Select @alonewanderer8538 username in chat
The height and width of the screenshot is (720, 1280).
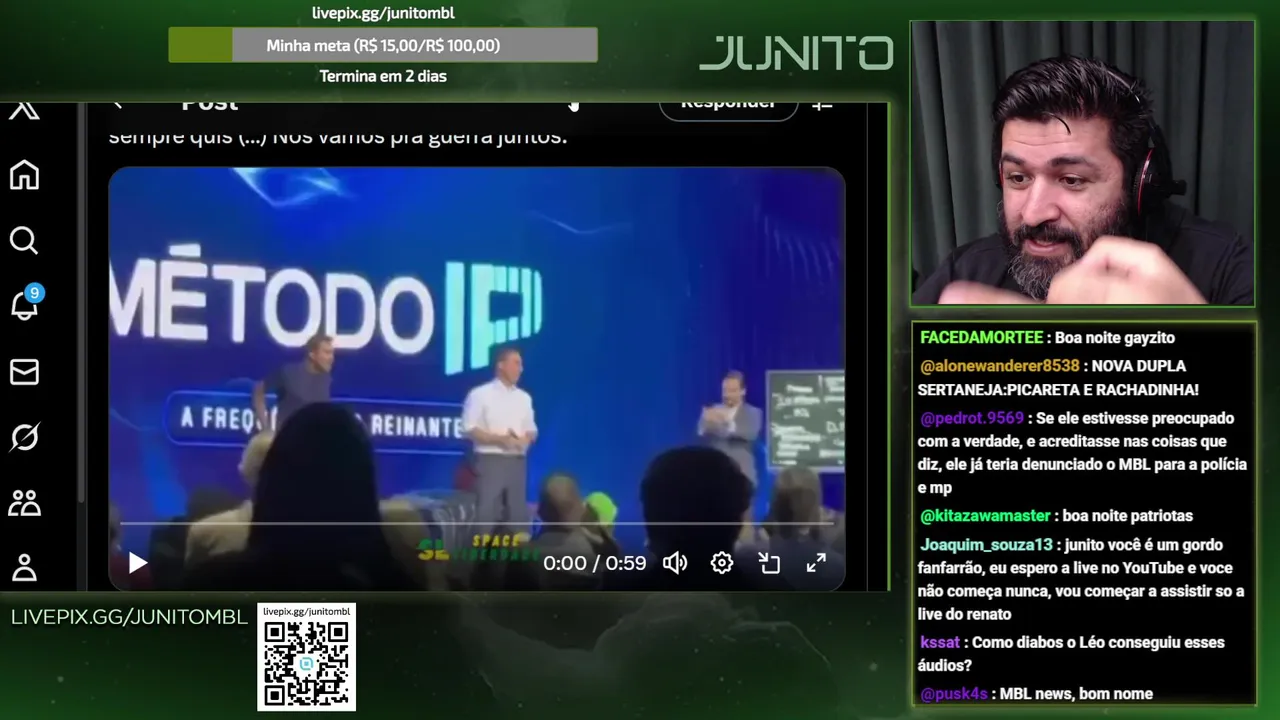coord(999,366)
